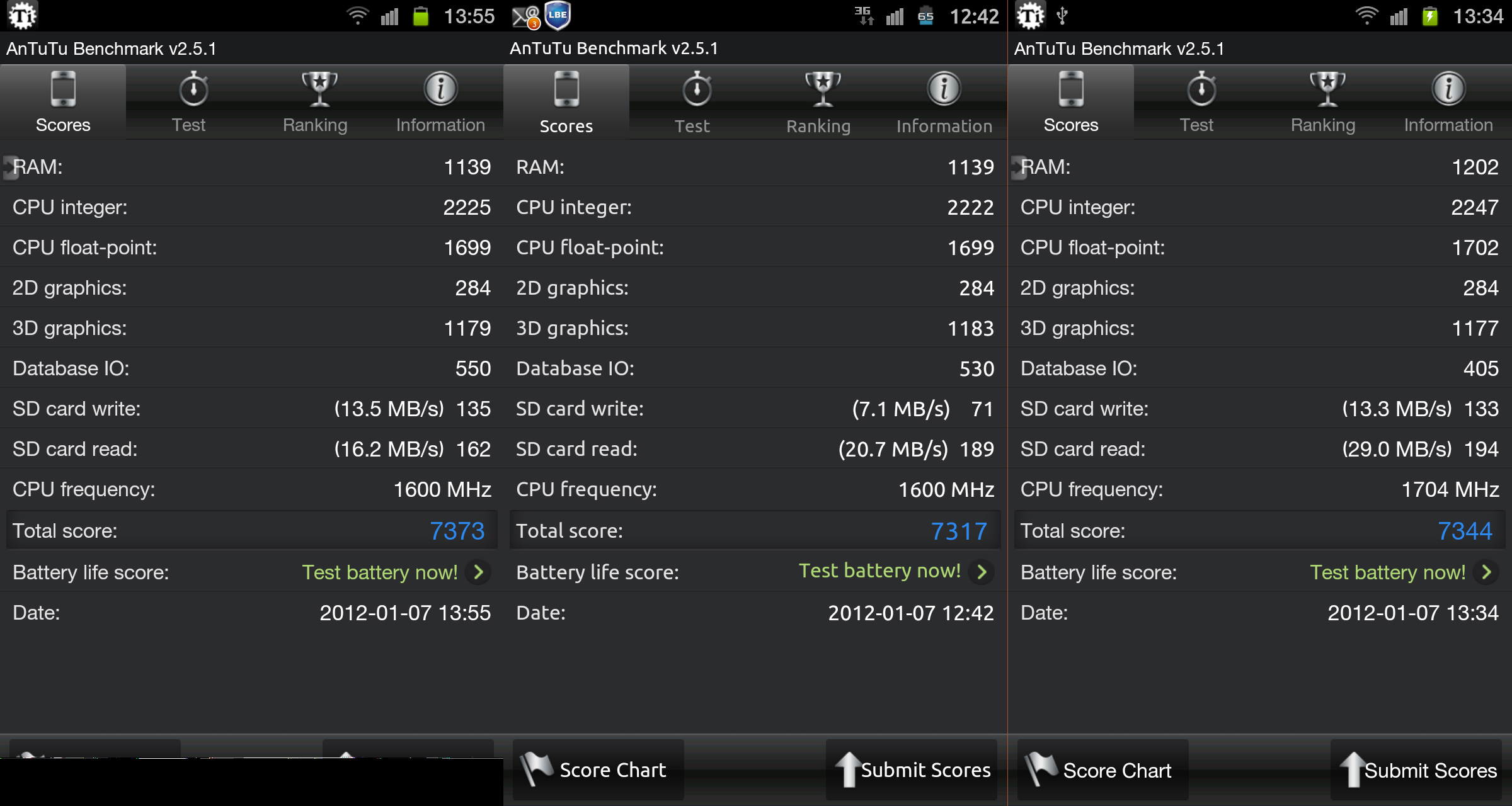This screenshot has height=806, width=1512.
Task: Select the total score value 7344
Action: [1465, 531]
